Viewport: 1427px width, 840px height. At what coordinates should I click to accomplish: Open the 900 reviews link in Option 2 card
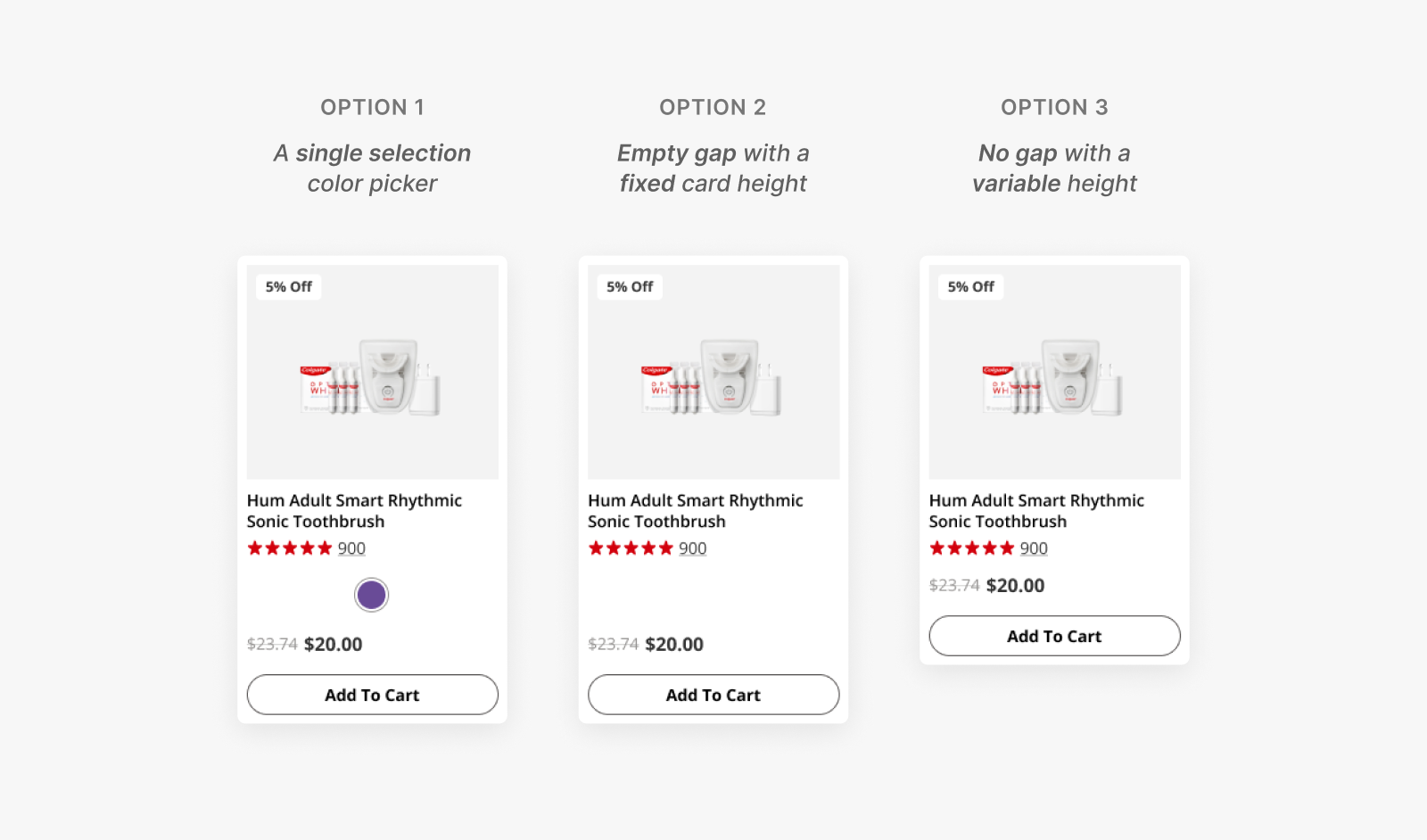(692, 548)
